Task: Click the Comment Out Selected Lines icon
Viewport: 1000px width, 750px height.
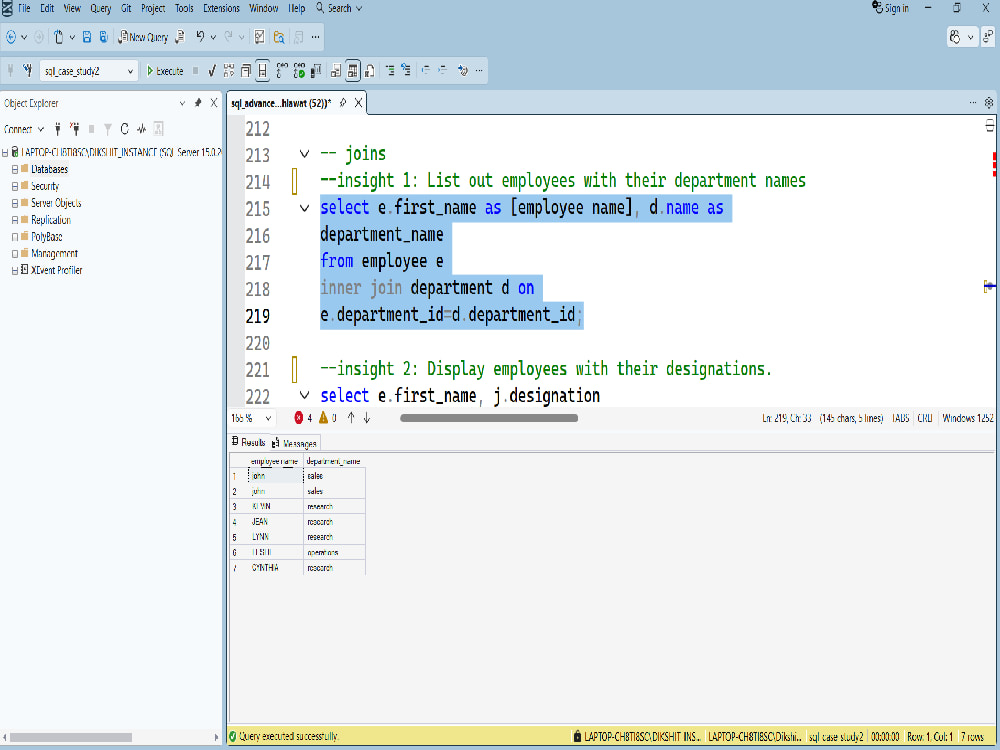Action: pos(390,71)
